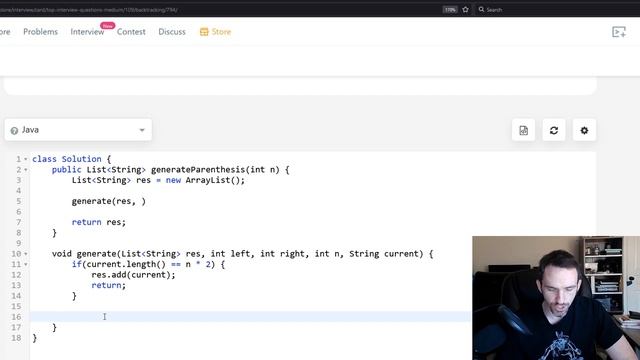640x360 pixels.
Task: Collapse the if block fold arrow on line 11
Action: coord(26,264)
